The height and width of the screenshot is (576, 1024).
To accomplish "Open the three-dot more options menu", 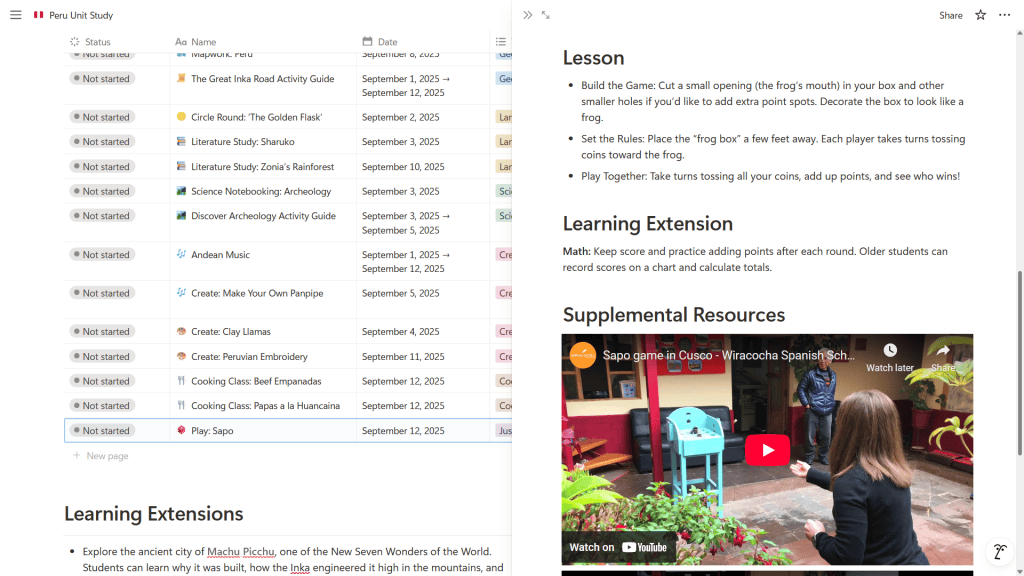I will [1004, 15].
